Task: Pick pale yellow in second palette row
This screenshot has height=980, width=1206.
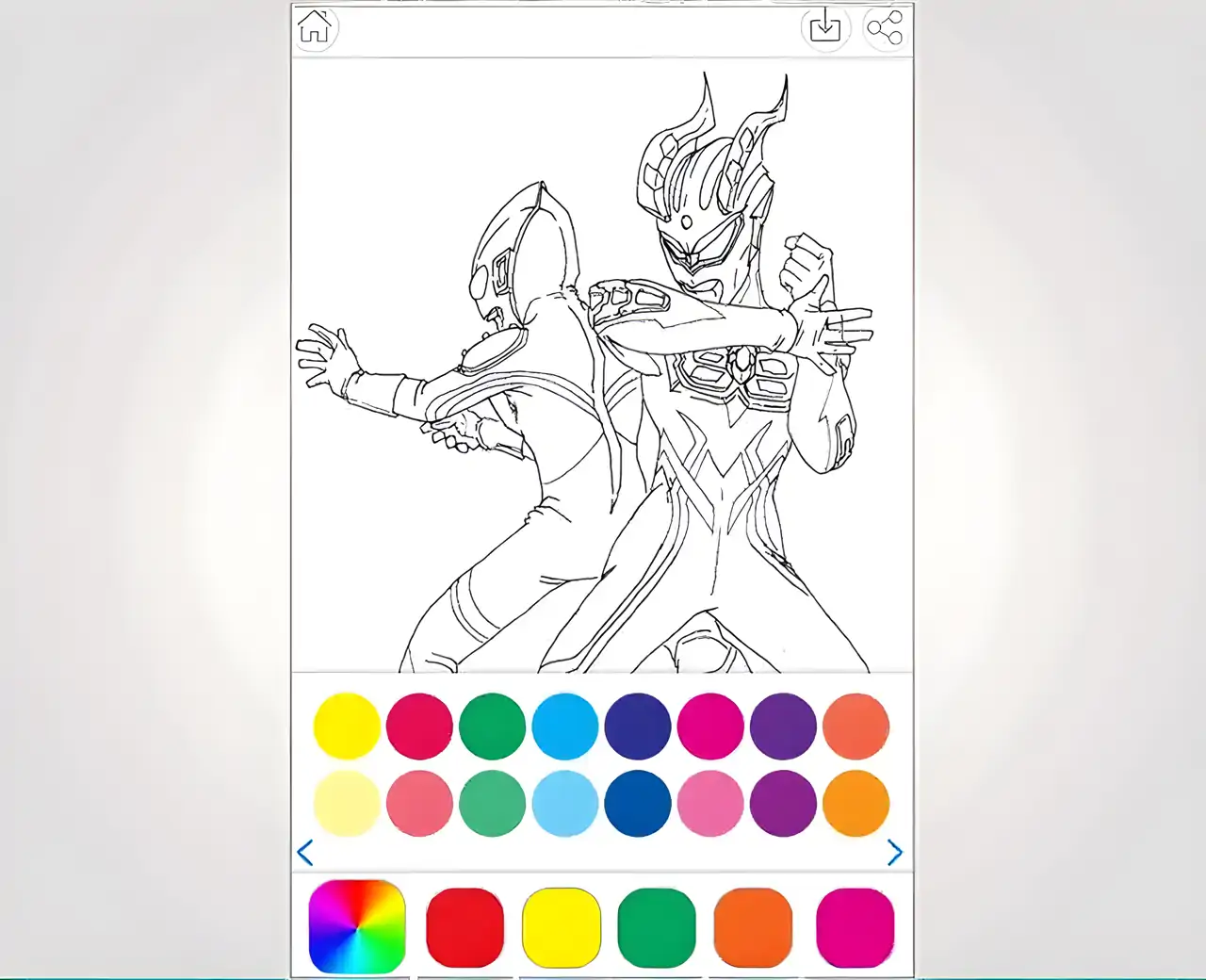Action: 347,804
